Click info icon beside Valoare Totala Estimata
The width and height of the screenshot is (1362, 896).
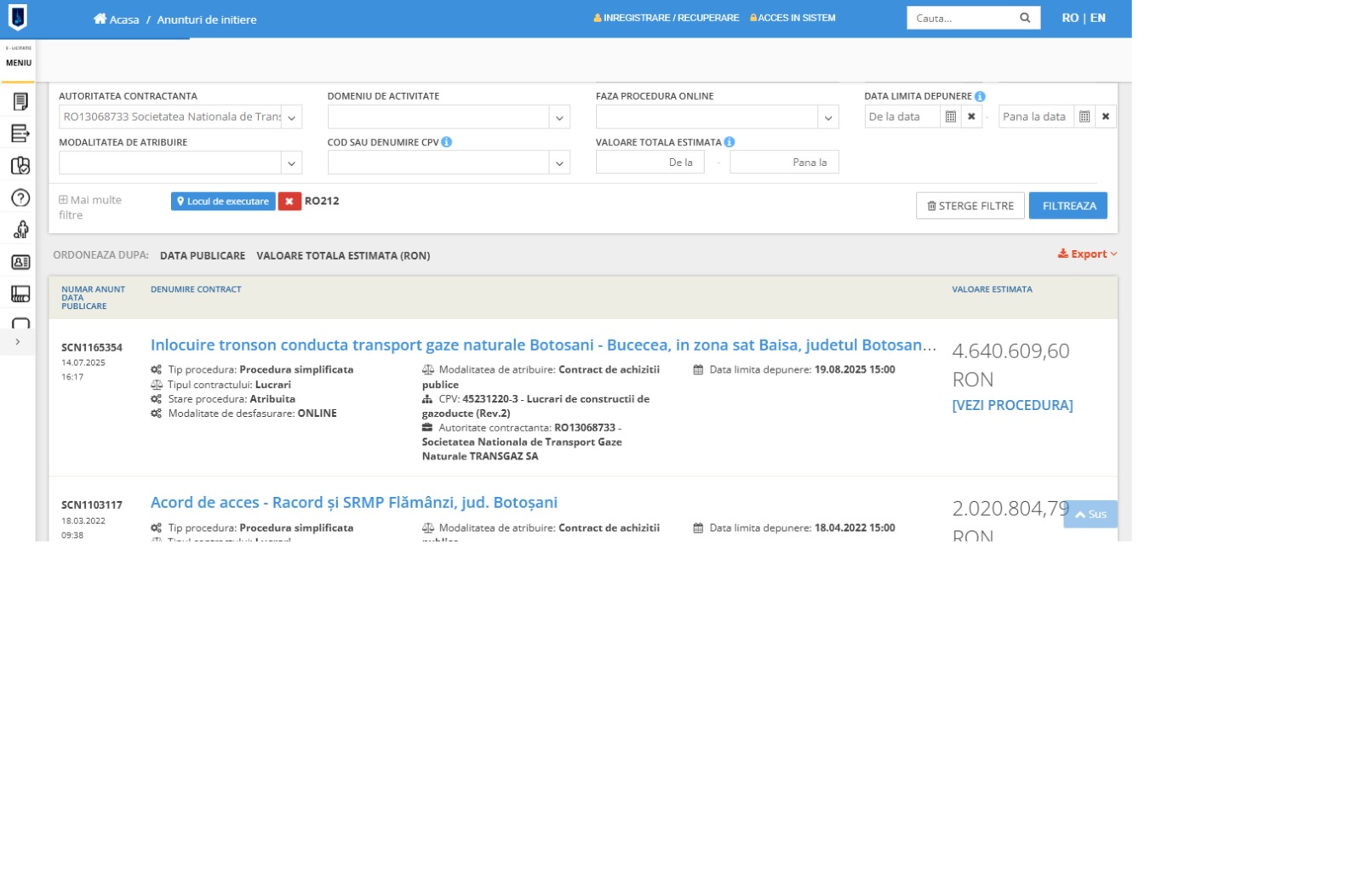[x=730, y=142]
